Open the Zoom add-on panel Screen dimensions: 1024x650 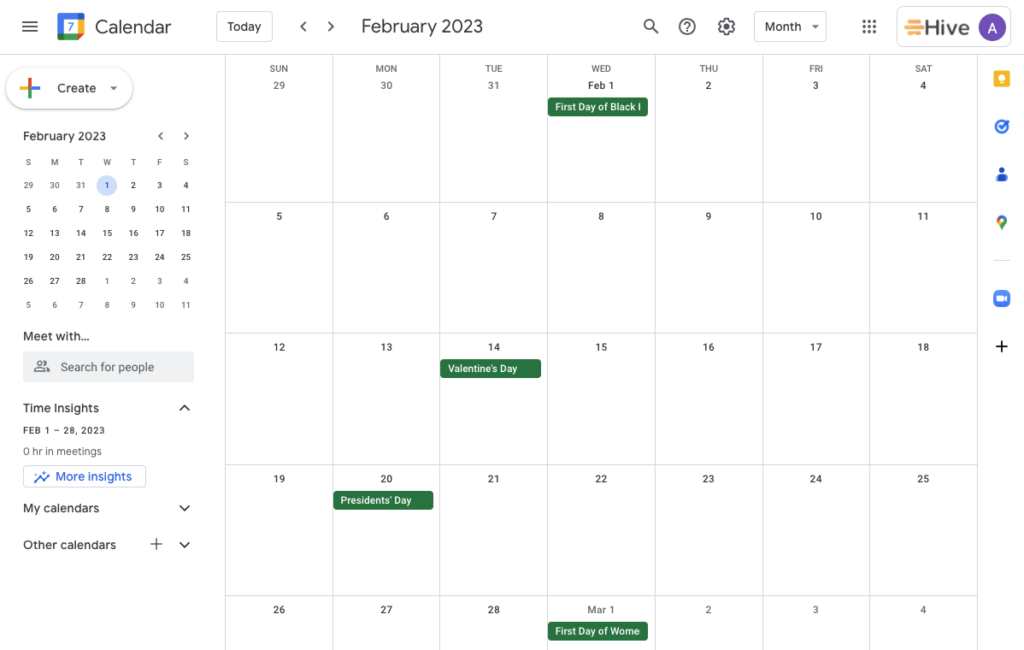1001,298
